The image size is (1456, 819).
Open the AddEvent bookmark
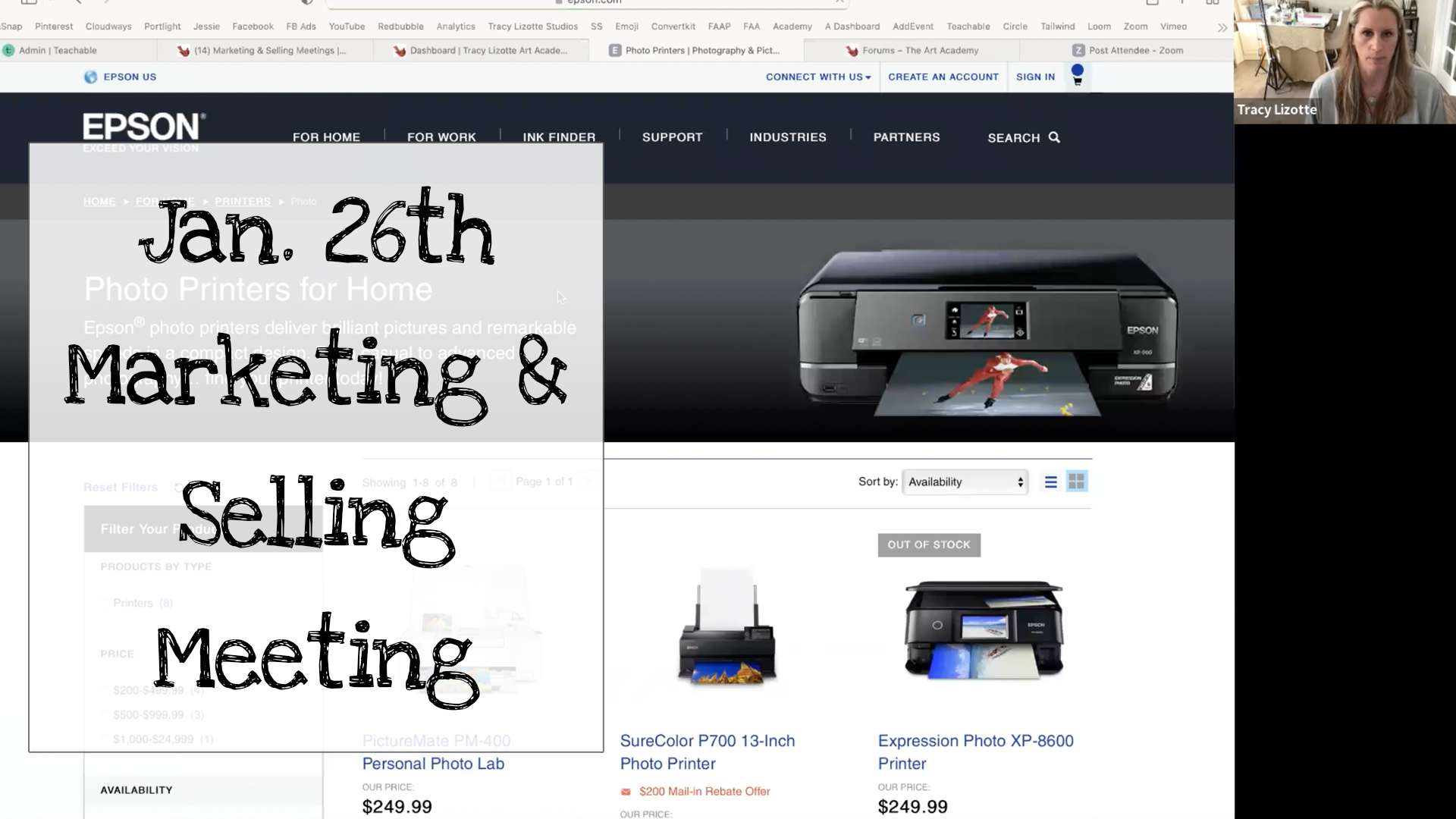point(913,27)
